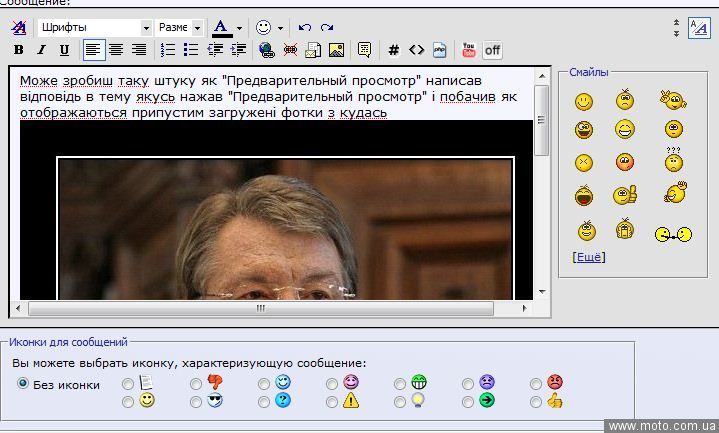Wrap selection in CODE tags (# icon)
Screen dimensions: 719x433
(393, 50)
